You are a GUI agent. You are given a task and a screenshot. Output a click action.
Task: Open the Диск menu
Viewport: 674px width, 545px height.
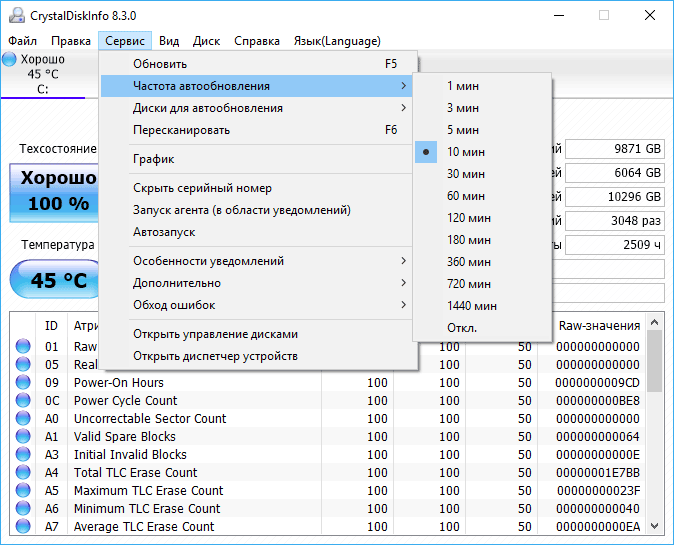pos(206,41)
